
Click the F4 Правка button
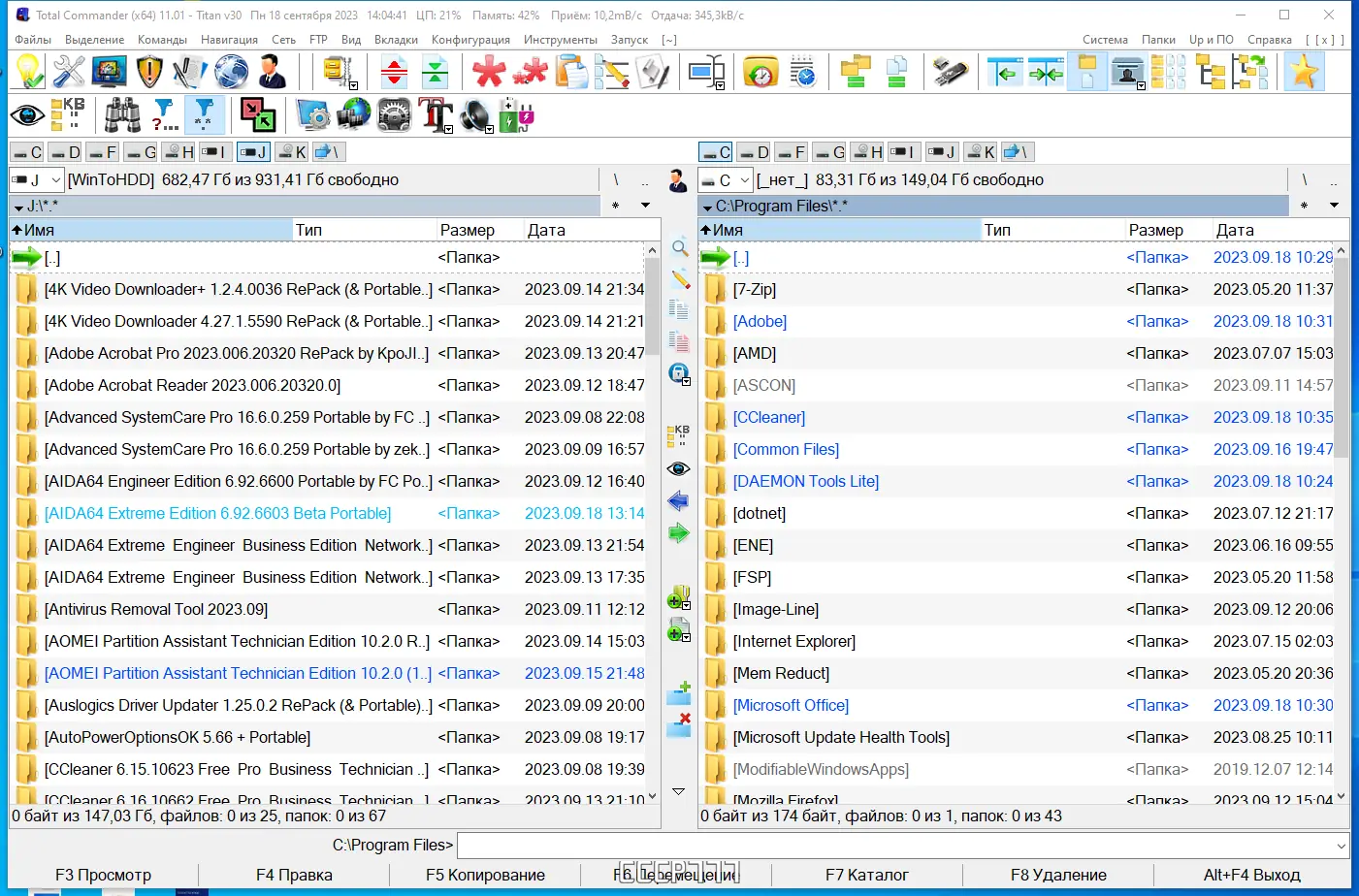[x=294, y=875]
